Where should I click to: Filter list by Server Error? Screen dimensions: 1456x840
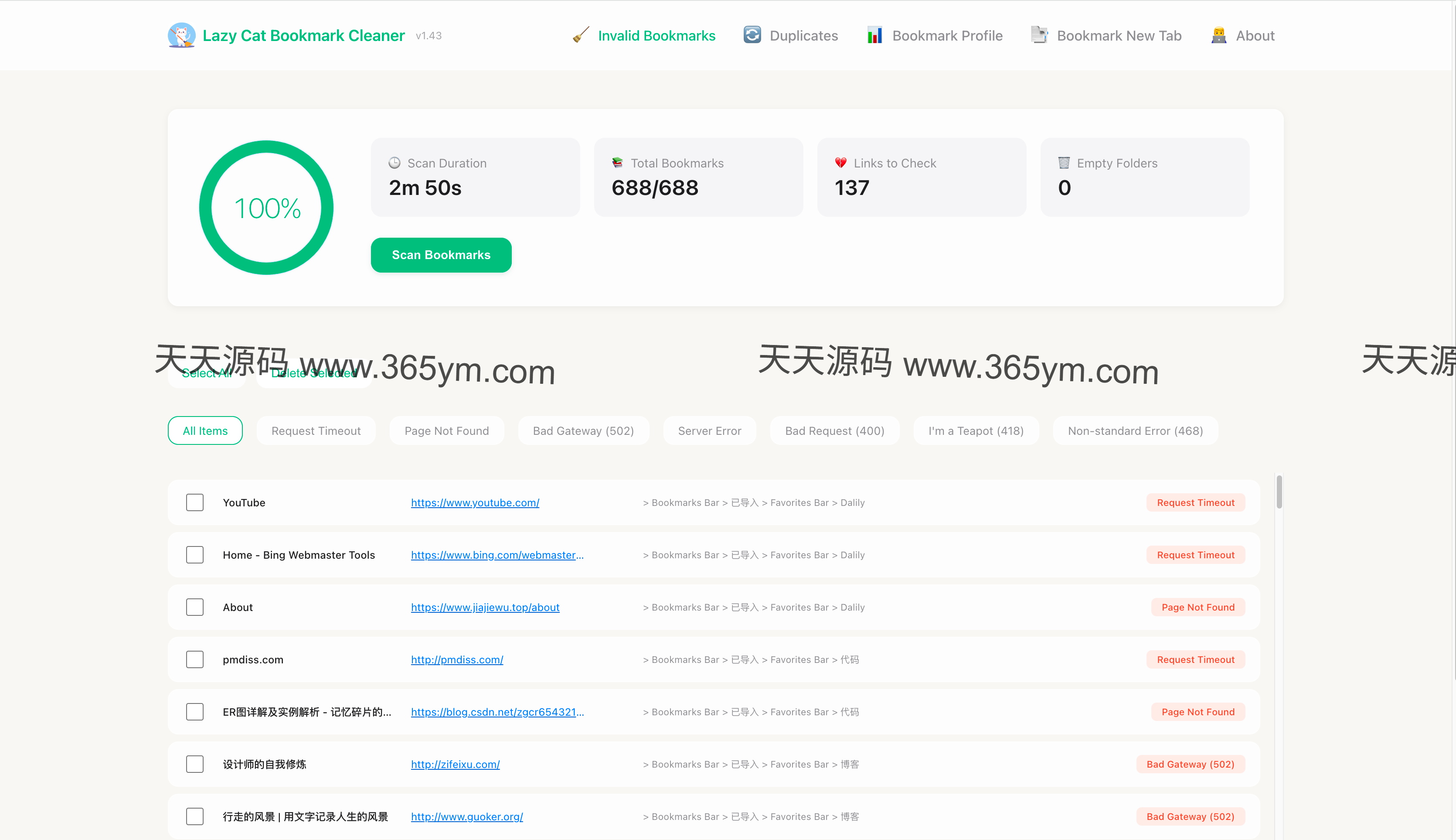tap(709, 430)
